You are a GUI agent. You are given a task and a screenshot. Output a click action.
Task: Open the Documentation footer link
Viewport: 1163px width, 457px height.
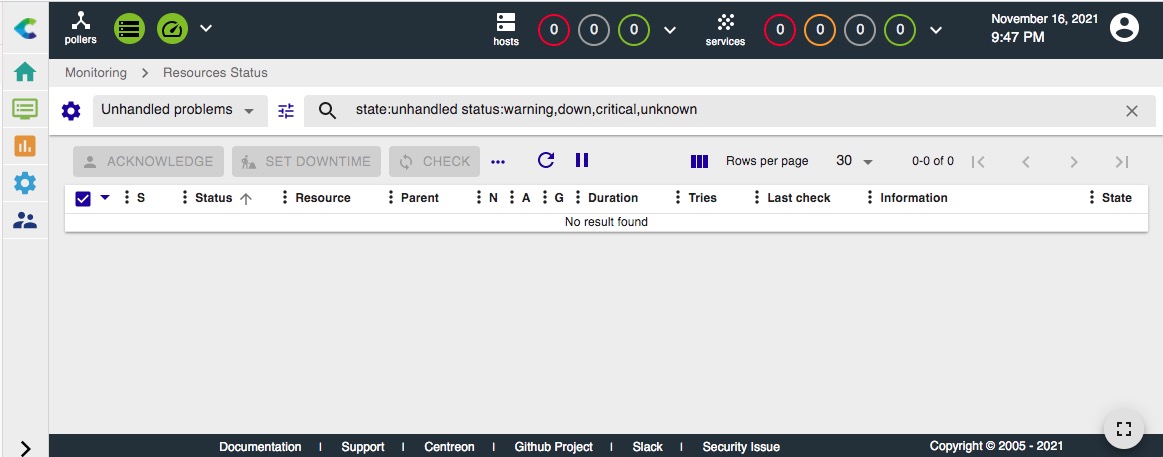coord(260,447)
